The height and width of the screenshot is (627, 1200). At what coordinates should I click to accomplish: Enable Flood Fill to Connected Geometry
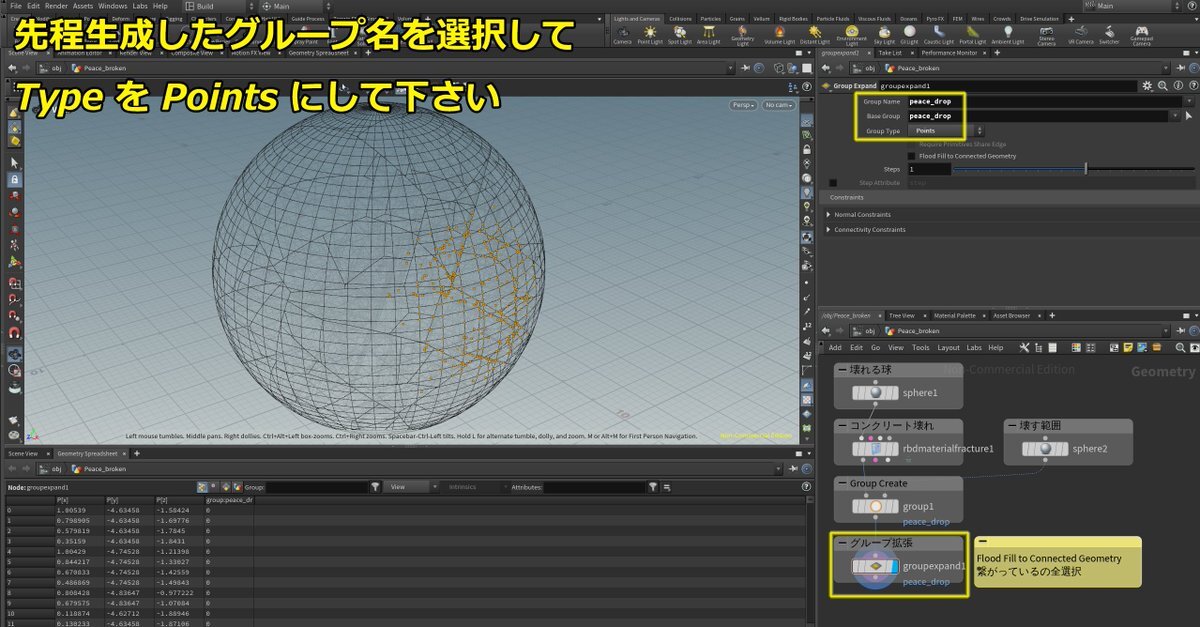911,156
